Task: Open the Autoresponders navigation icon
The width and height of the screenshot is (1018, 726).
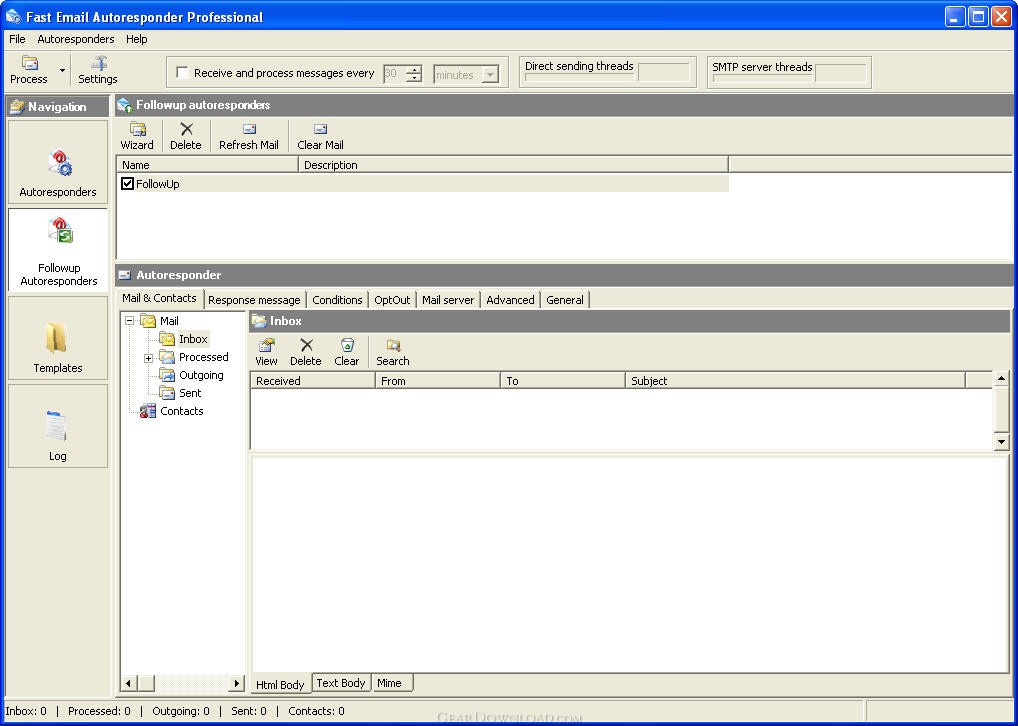Action: [x=58, y=164]
